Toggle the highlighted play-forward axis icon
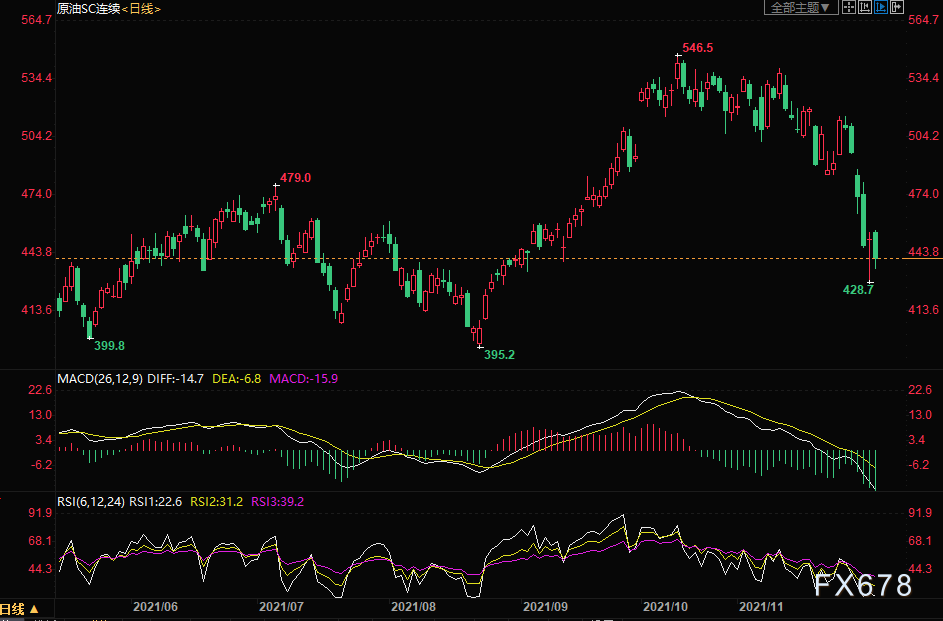Screen dimensions: 943x621 pos(881,7)
